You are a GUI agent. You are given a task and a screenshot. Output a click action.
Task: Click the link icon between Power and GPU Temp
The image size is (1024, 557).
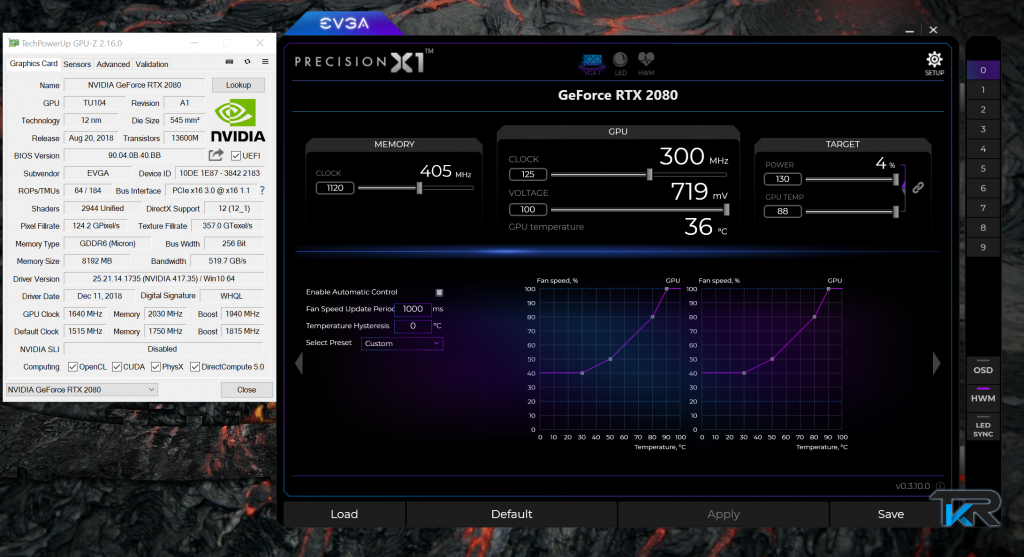click(918, 188)
